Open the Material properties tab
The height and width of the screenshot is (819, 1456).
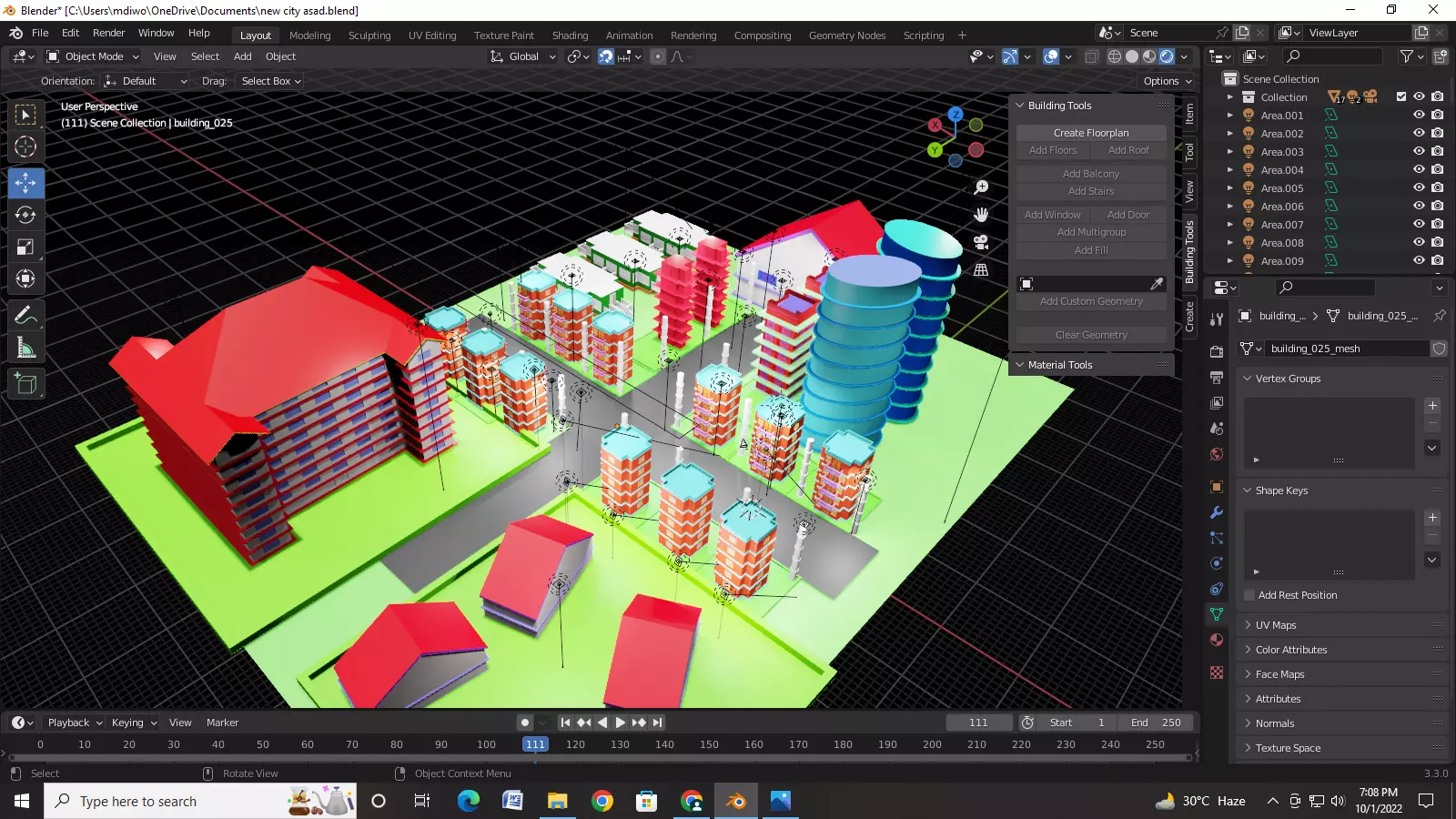[x=1217, y=640]
